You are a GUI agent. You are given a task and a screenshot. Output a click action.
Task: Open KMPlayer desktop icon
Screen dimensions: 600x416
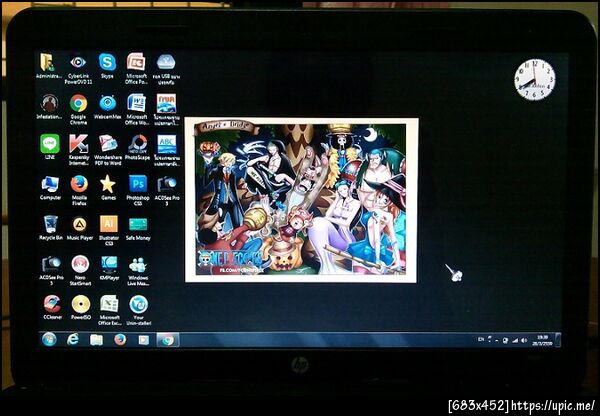pyautogui.click(x=109, y=268)
